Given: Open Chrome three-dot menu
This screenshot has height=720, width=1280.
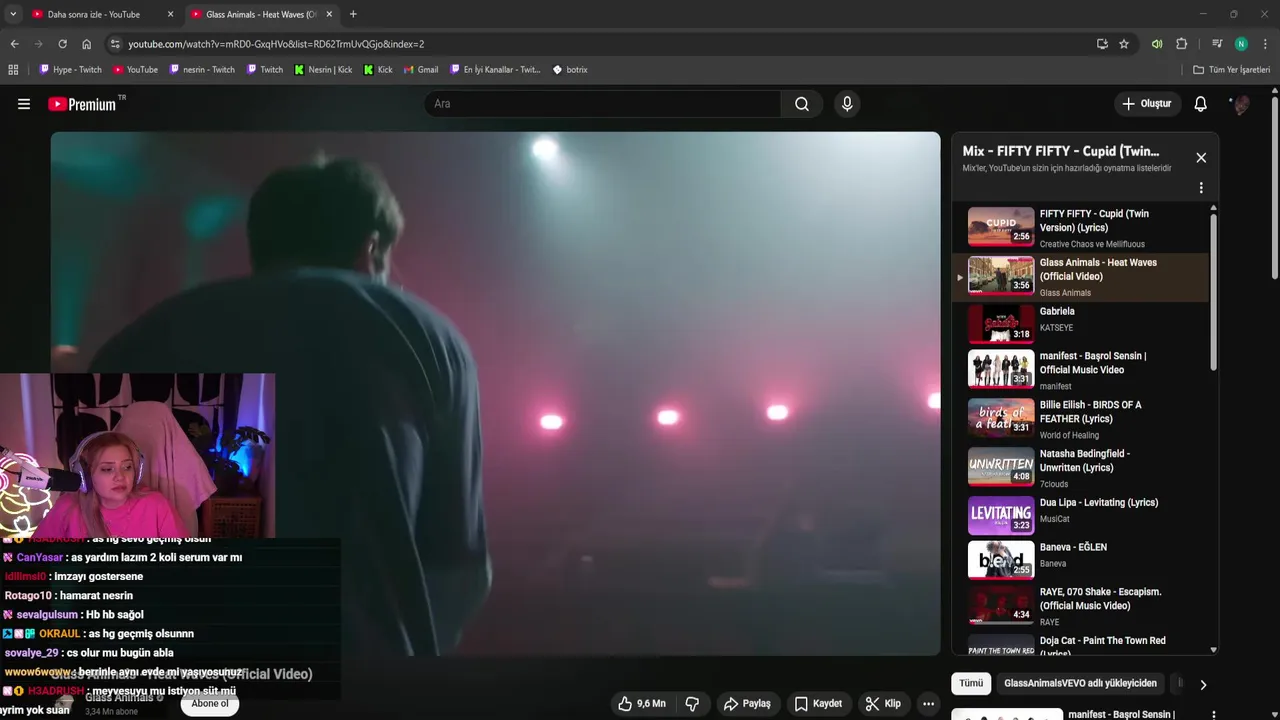Looking at the screenshot, I should 1266,44.
